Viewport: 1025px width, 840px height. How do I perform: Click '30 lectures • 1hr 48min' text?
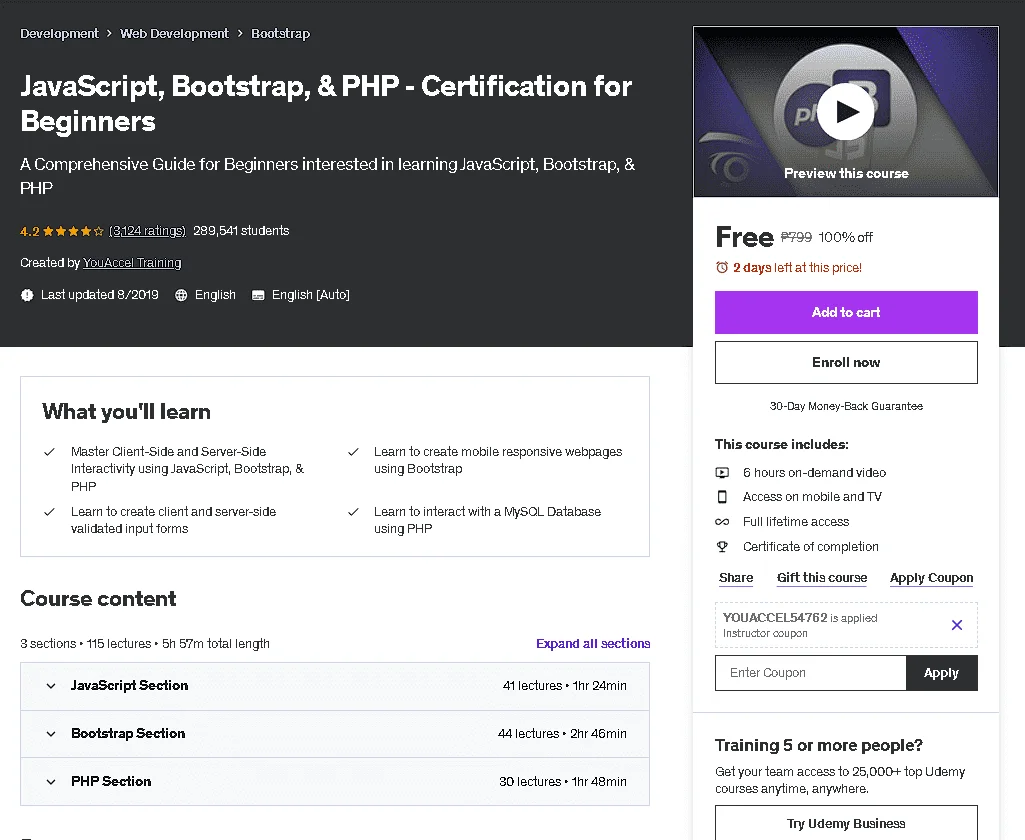pyautogui.click(x=563, y=781)
